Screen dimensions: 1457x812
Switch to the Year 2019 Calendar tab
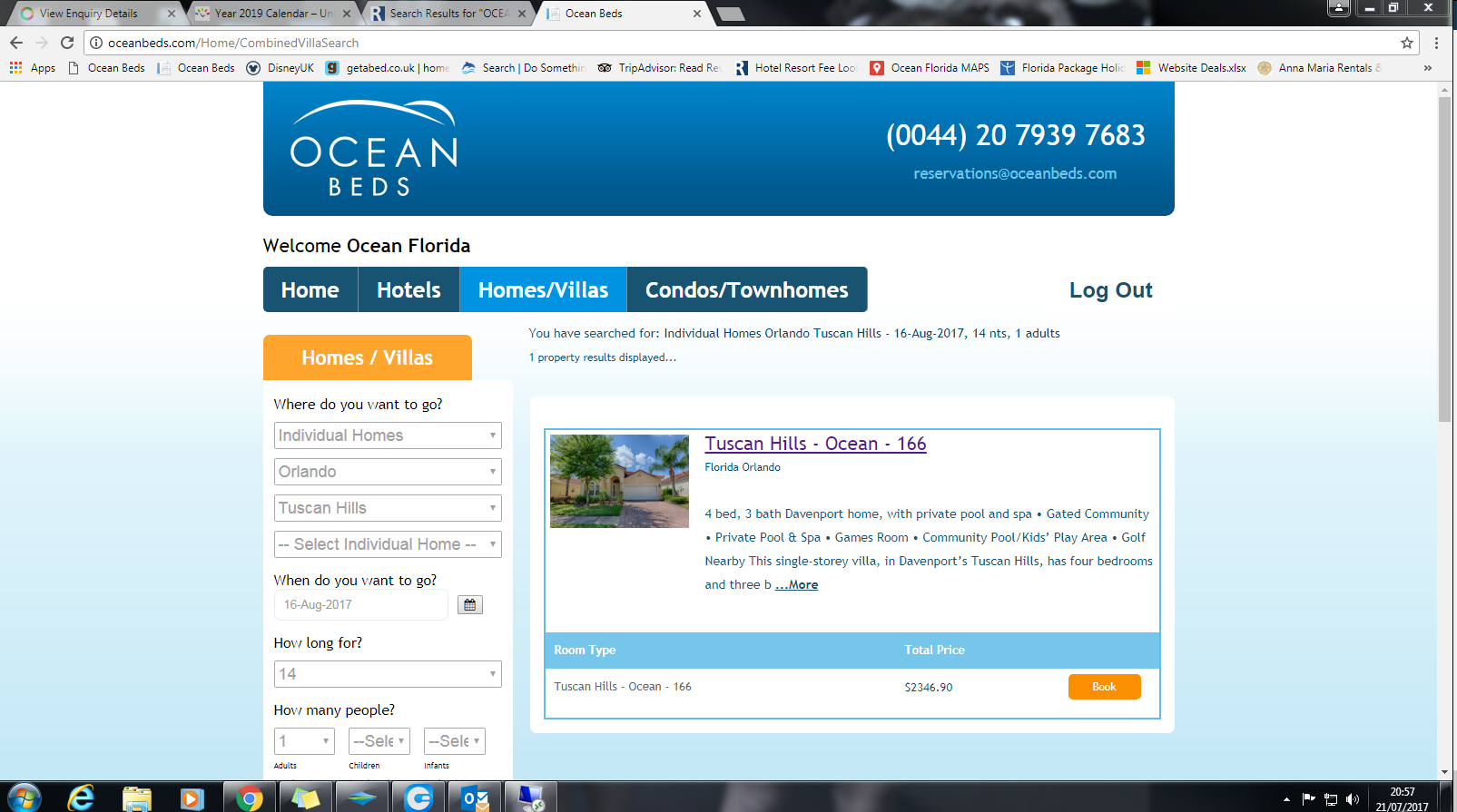coord(274,14)
